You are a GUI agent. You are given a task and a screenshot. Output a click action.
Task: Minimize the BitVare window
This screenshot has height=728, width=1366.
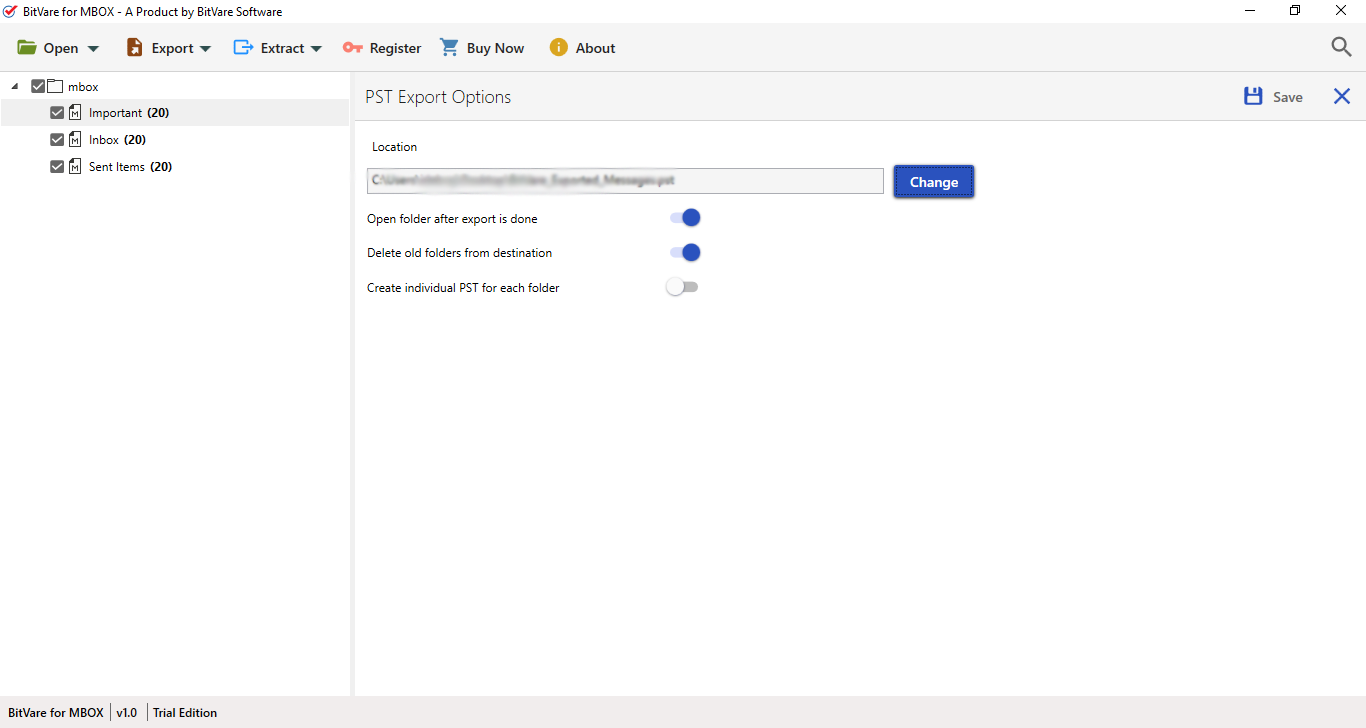tap(1250, 11)
